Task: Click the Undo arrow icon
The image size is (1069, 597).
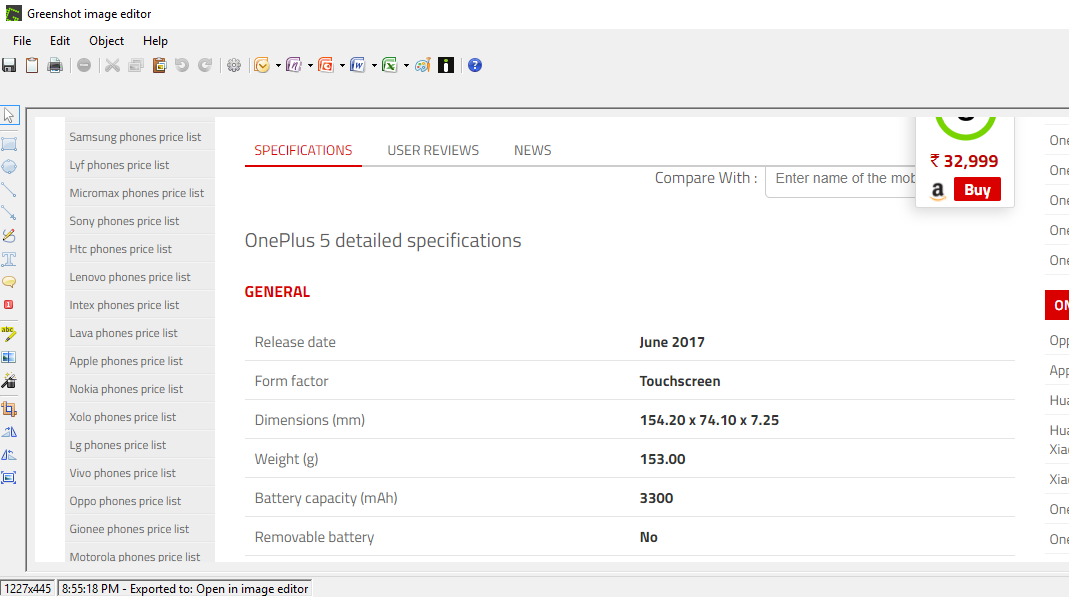Action: point(182,65)
